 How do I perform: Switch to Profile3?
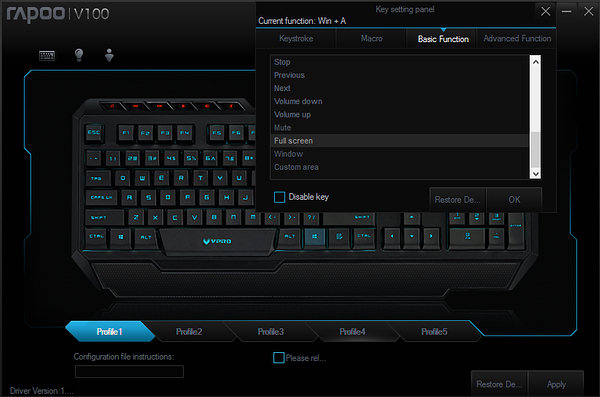(x=271, y=332)
